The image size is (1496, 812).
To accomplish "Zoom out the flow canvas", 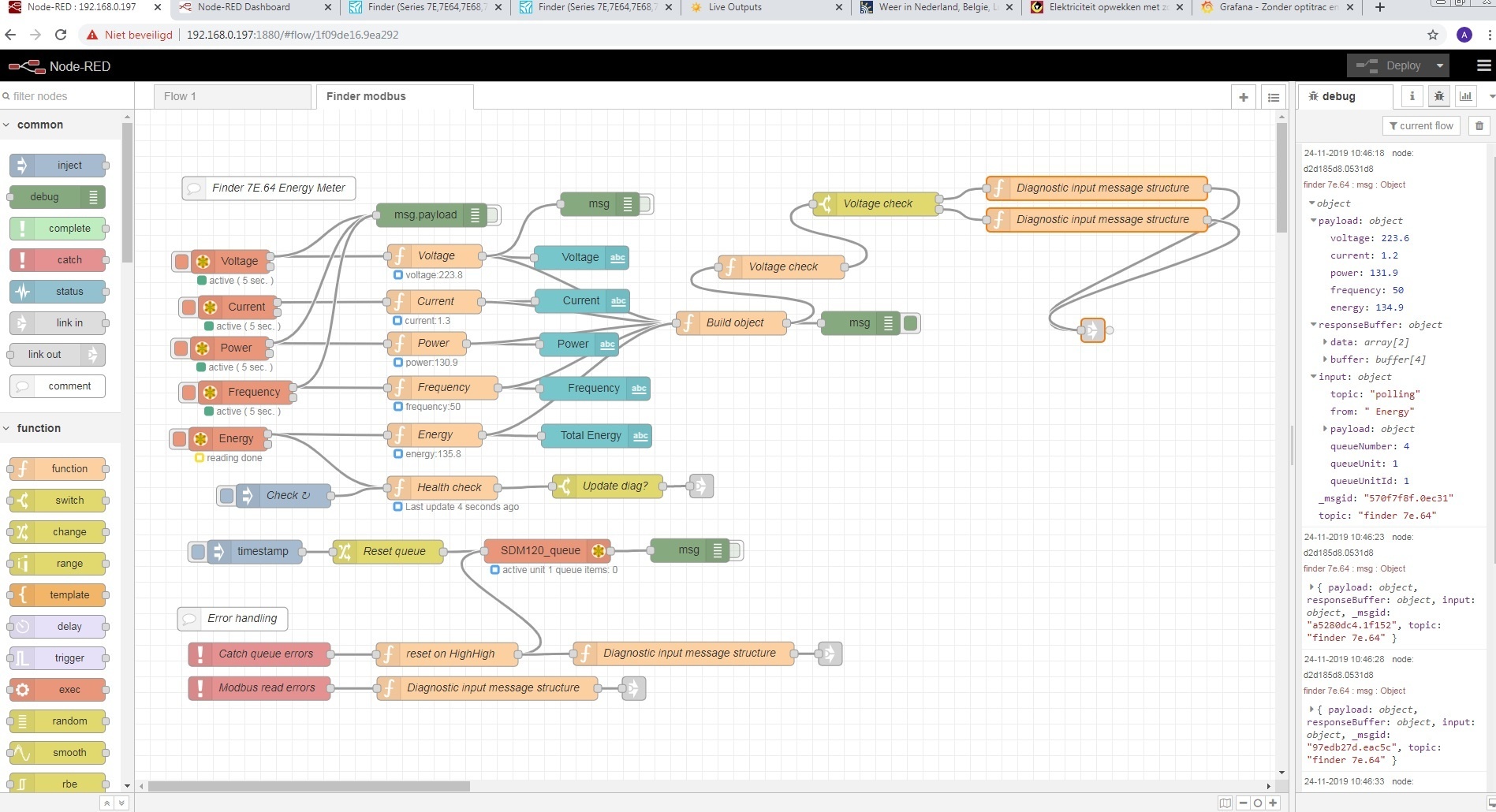I will 1244,803.
